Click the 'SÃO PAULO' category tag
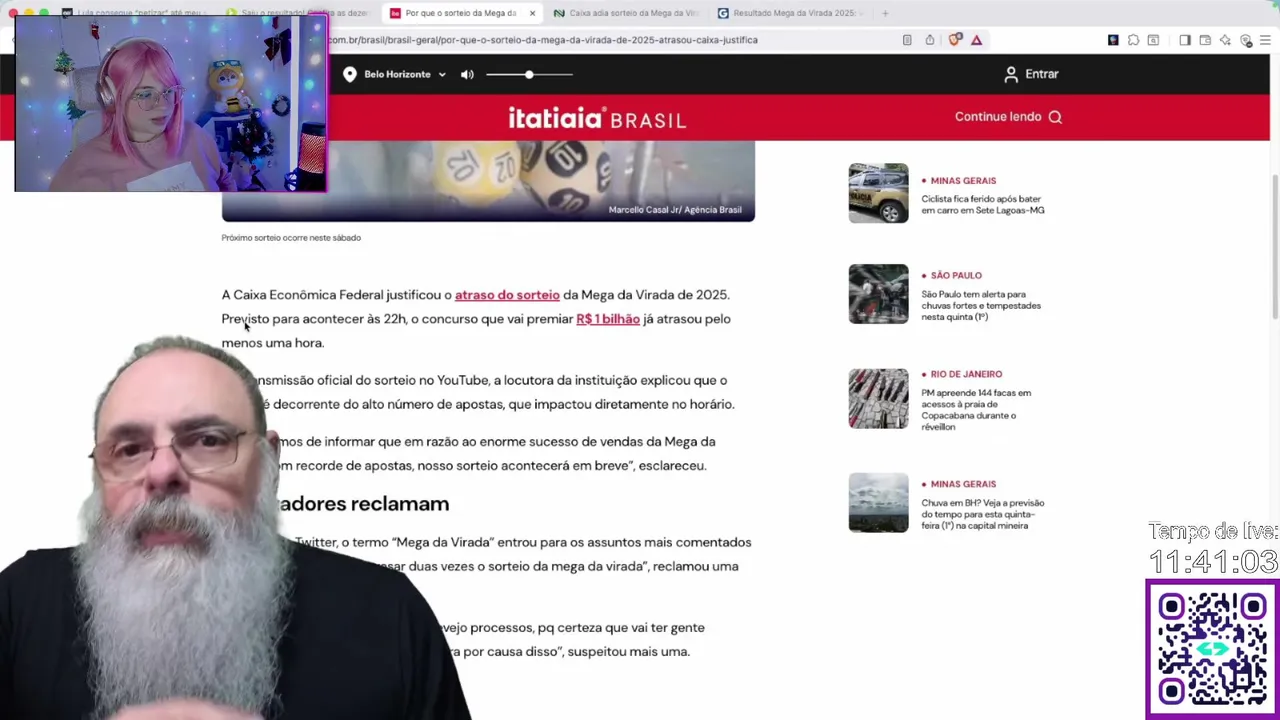 [956, 275]
